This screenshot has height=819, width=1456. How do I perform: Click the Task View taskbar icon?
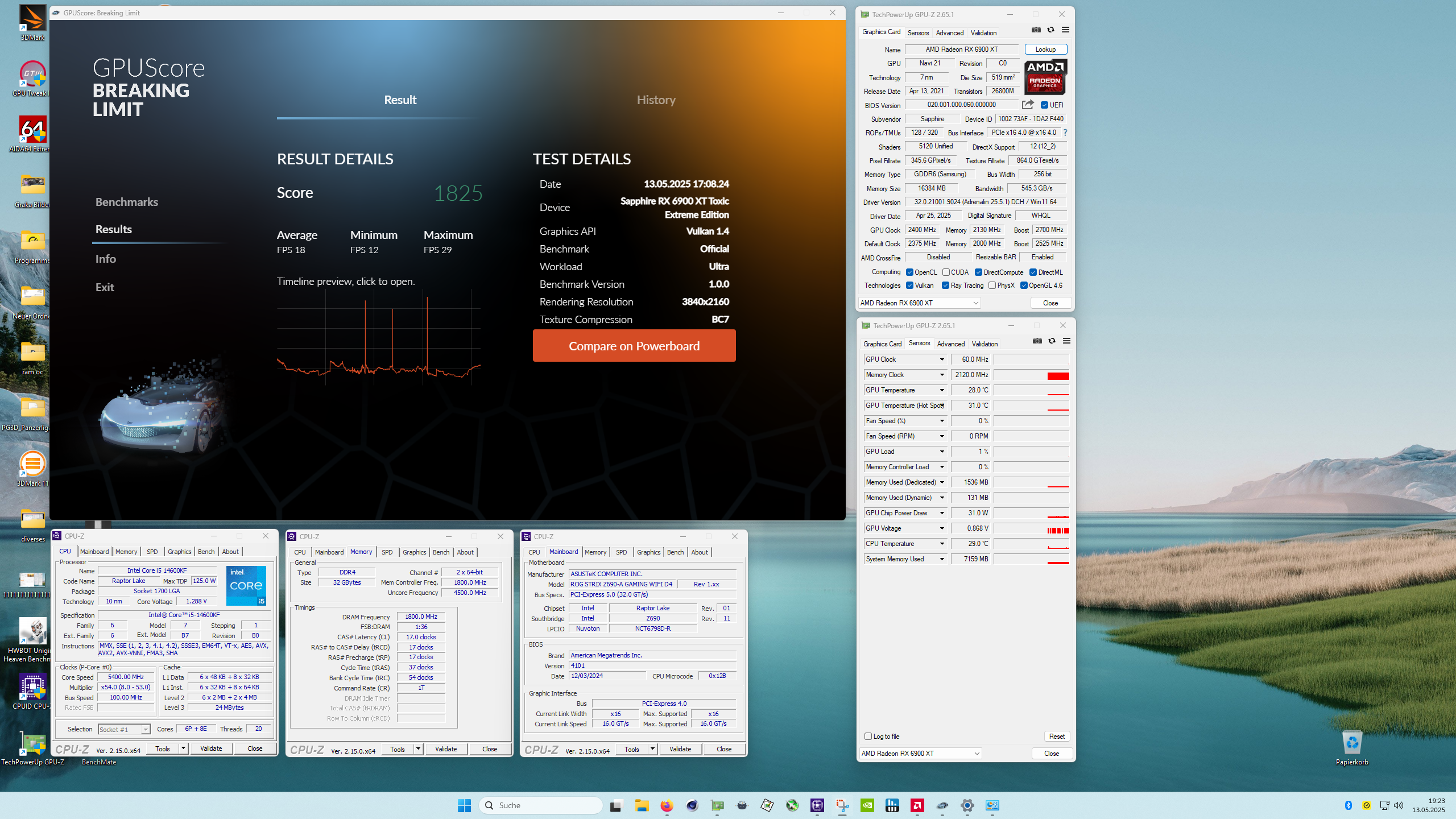(x=616, y=805)
